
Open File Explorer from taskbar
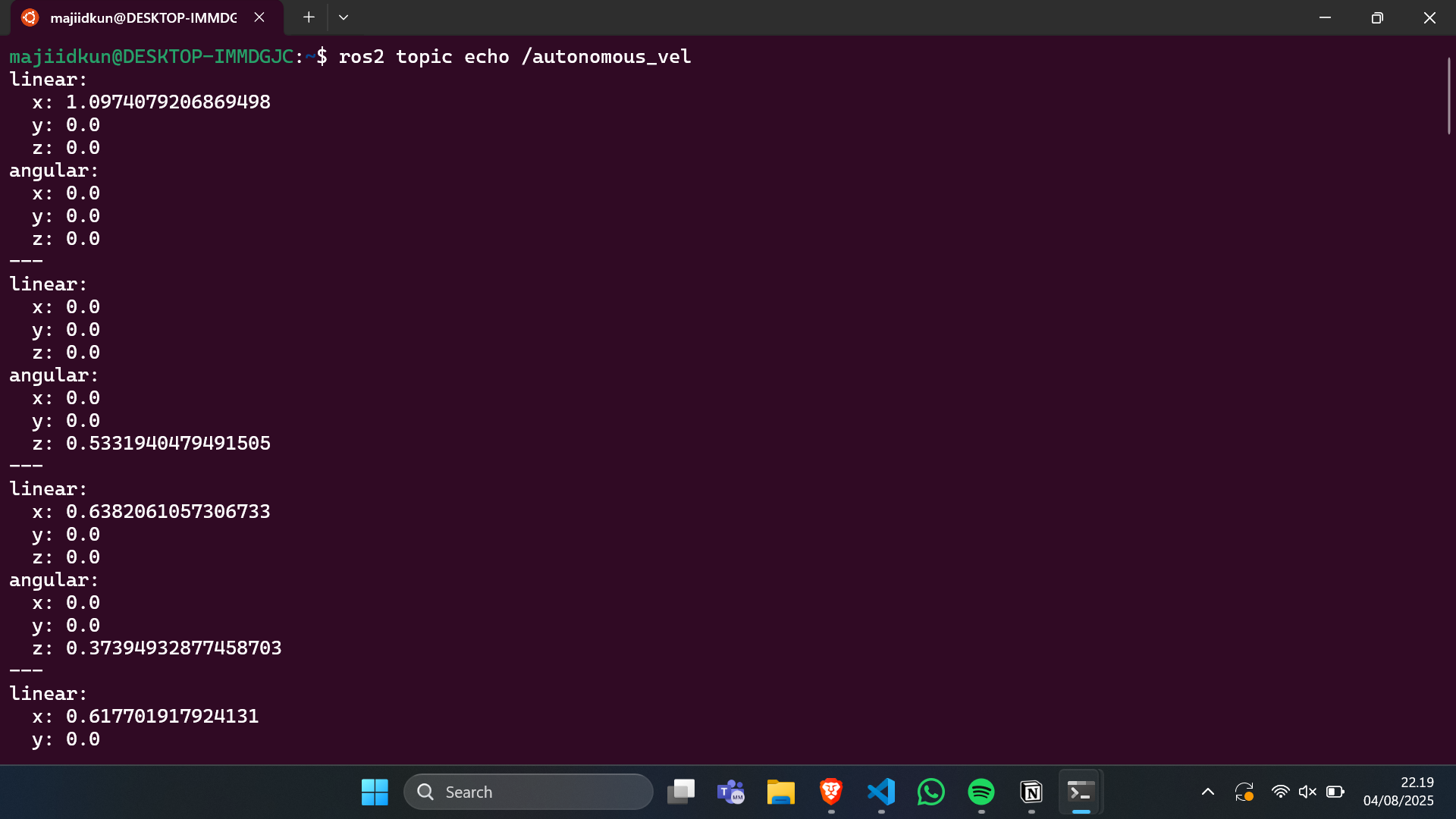[781, 792]
